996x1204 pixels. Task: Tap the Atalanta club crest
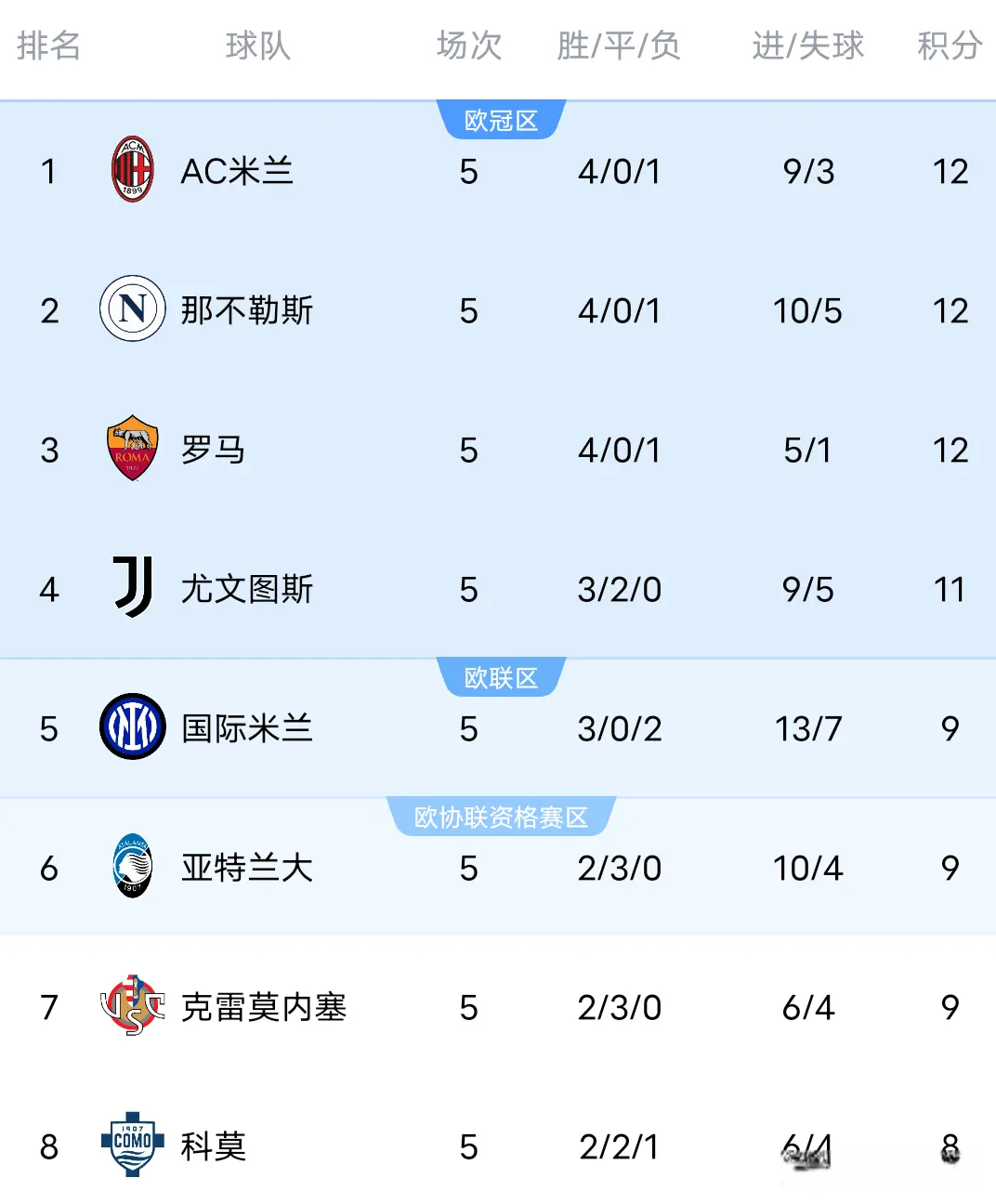point(132,866)
